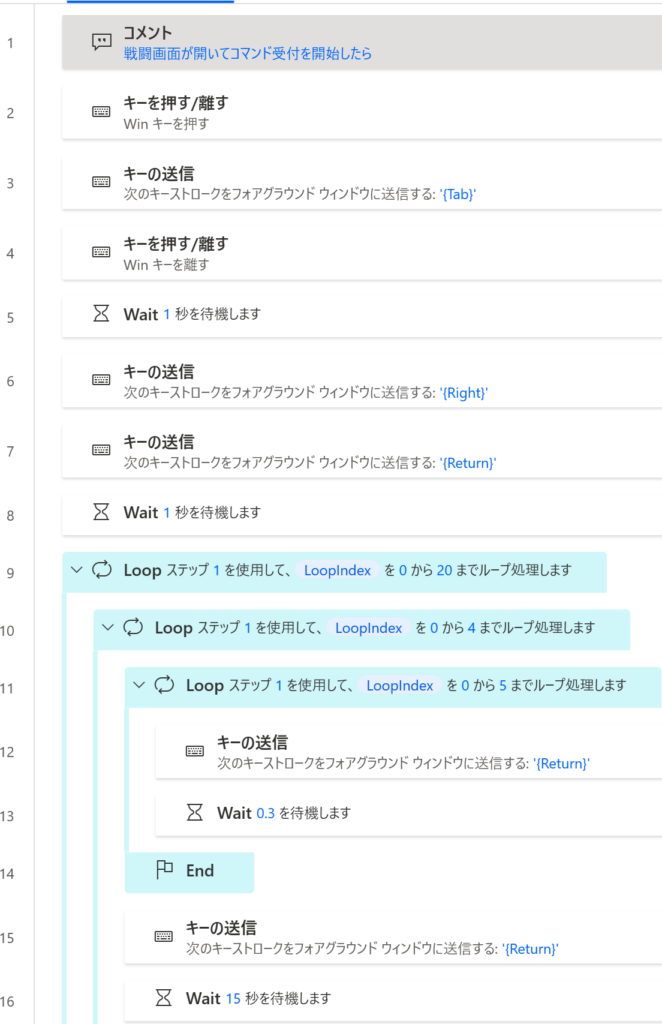Click the comment text 戦闘画面が開いてコマンド受付を開始したら
662x1024 pixels.
tap(247, 54)
